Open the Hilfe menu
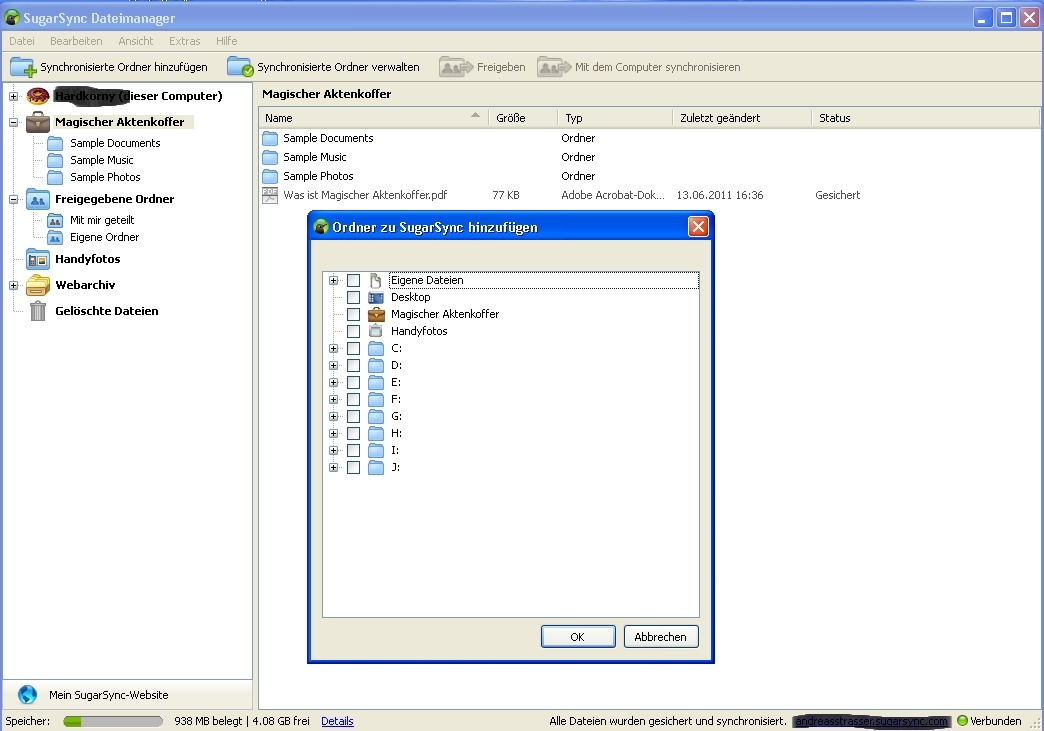 point(226,41)
